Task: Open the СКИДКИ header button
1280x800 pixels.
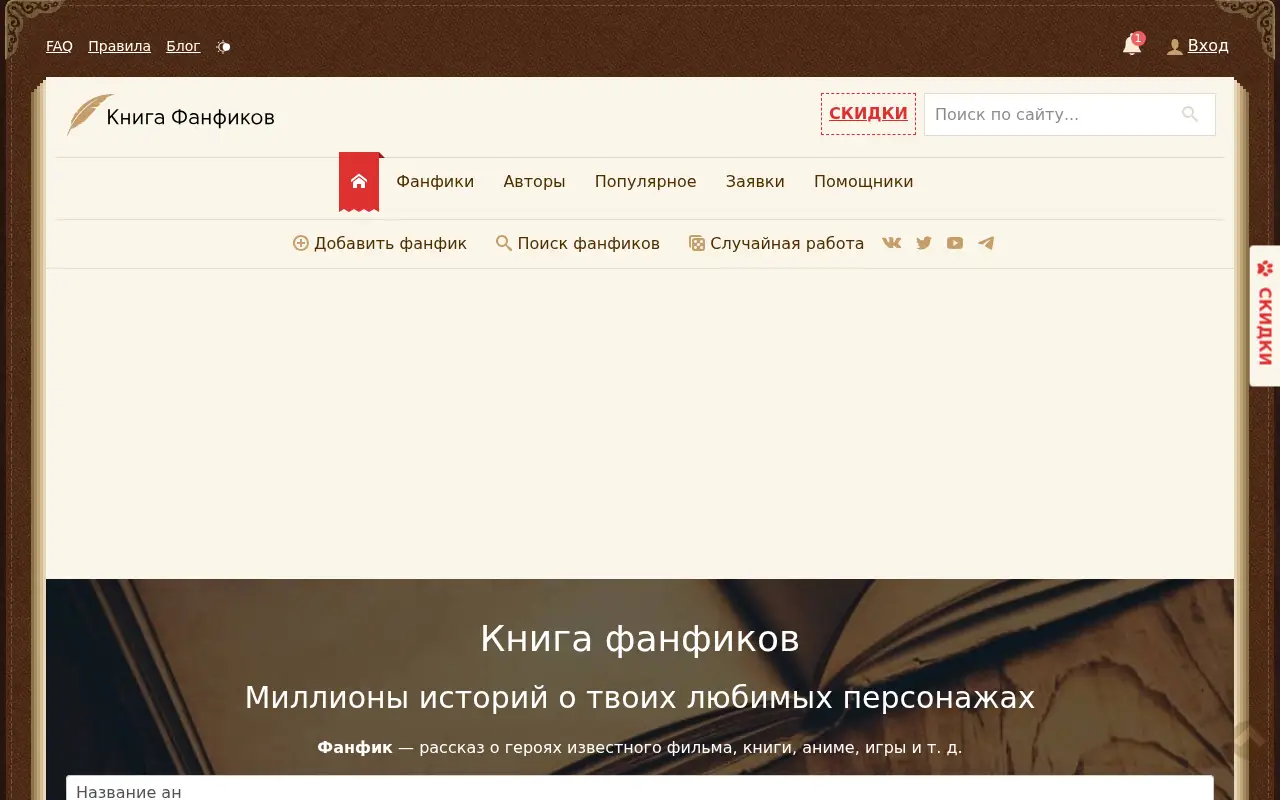Action: [868, 114]
